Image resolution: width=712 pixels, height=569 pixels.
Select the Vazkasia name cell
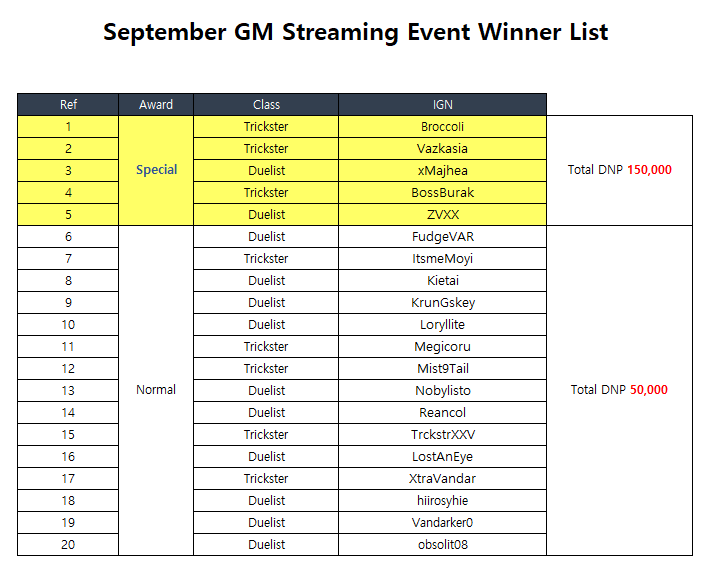click(442, 148)
